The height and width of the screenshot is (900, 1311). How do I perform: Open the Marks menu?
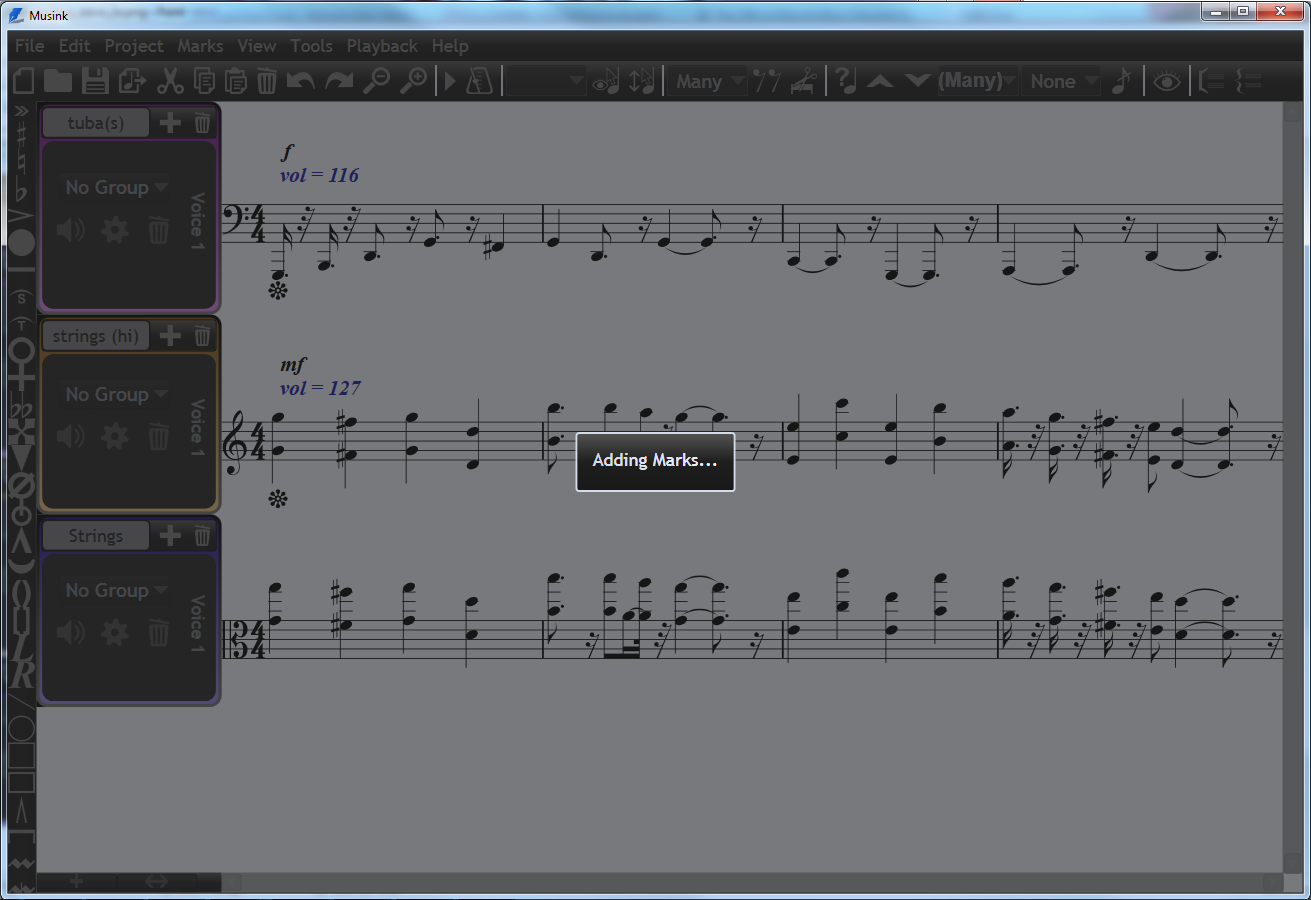pos(200,46)
